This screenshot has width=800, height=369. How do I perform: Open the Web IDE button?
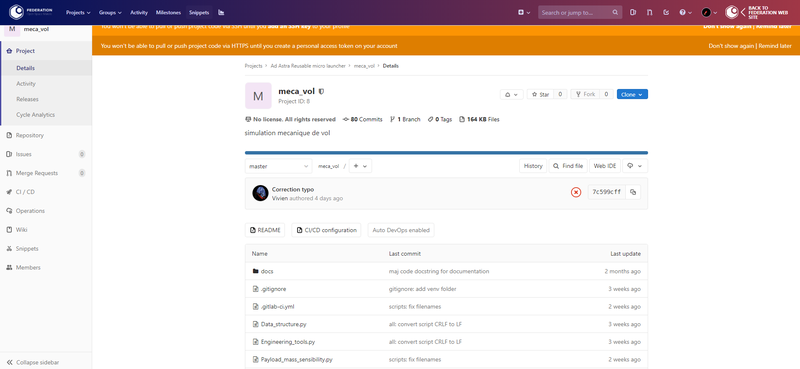605,166
